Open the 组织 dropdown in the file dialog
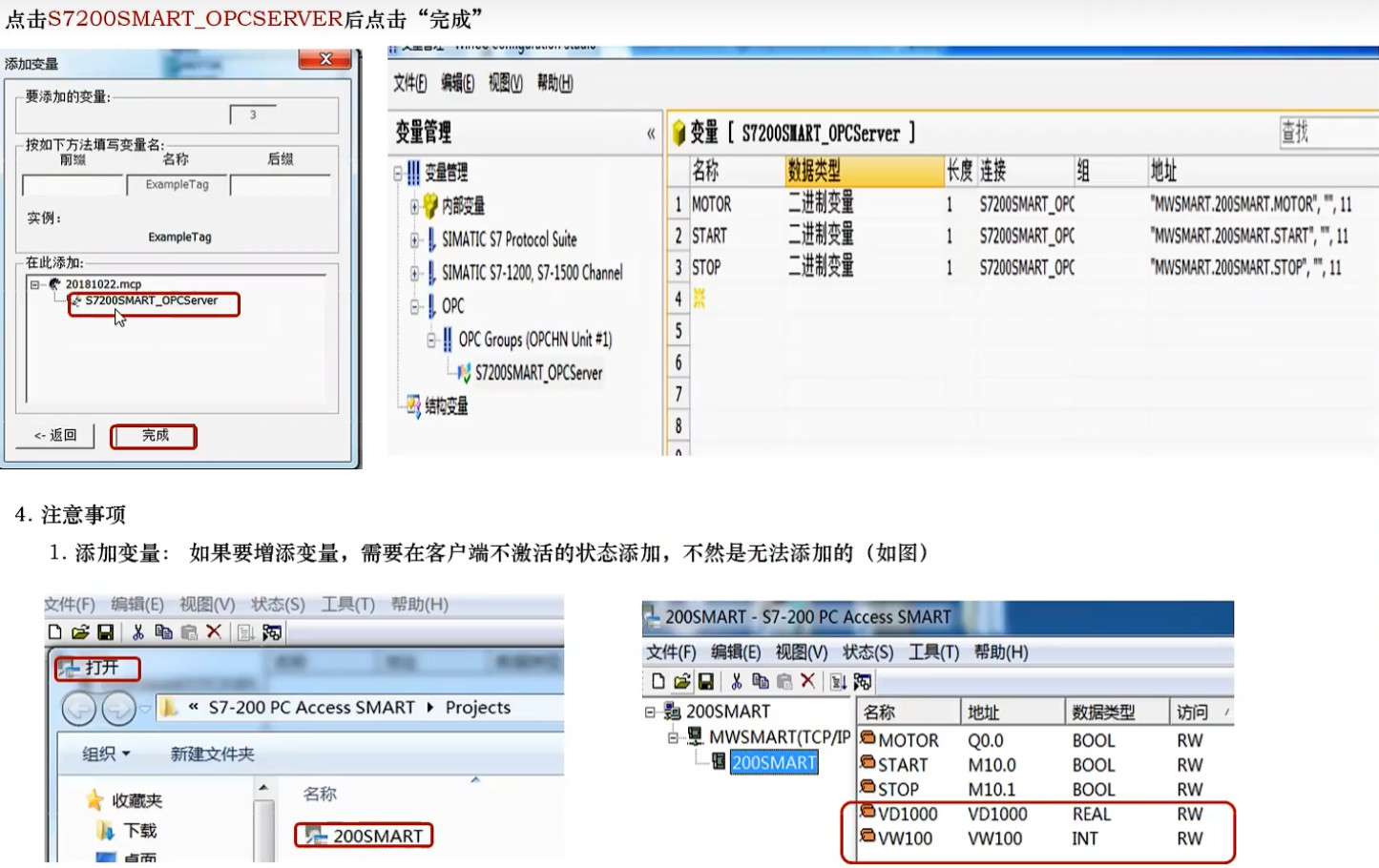Viewport: 1379px width, 868px height. tap(106, 754)
